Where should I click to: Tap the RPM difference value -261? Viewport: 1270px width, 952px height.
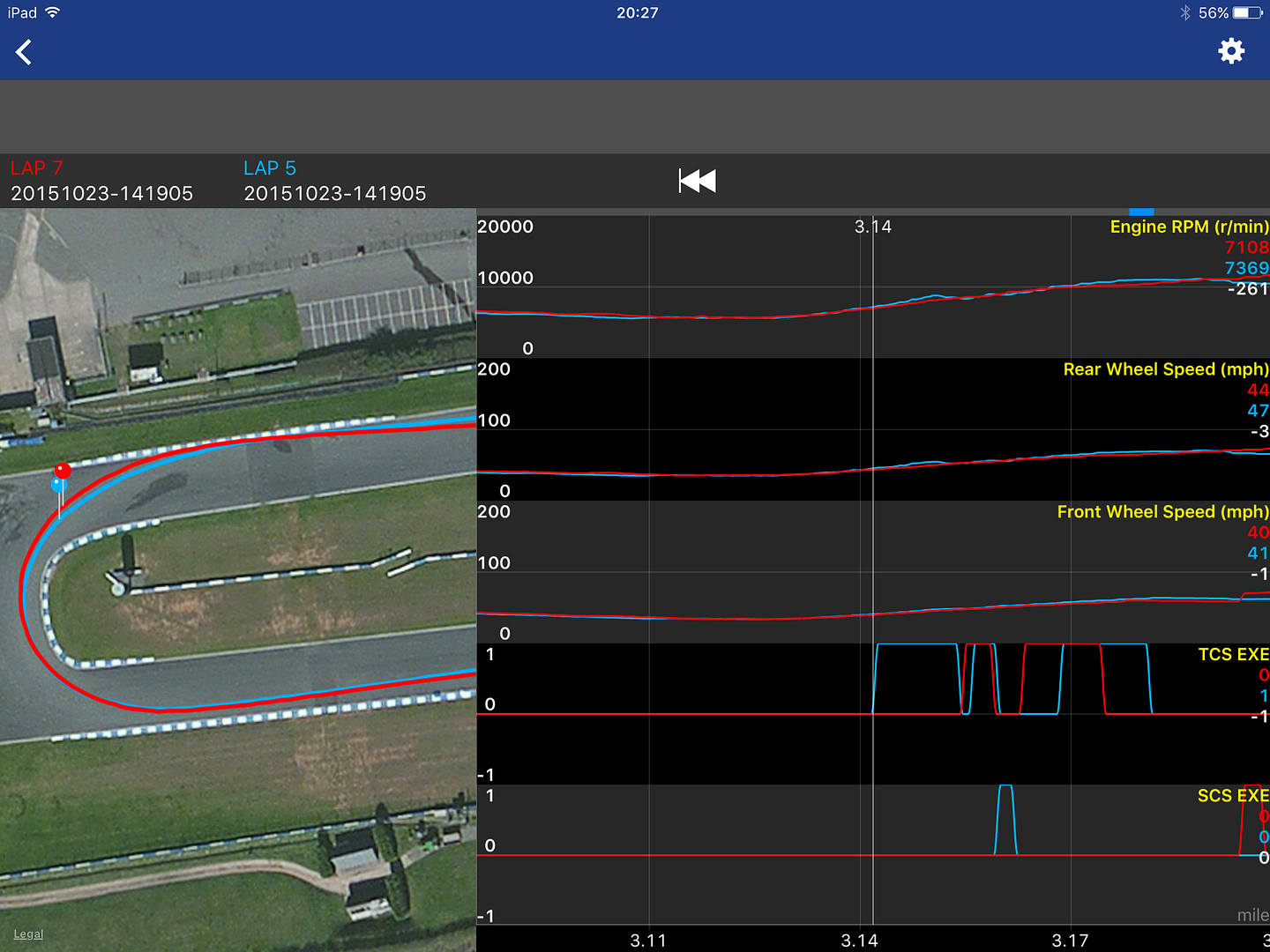[1248, 288]
